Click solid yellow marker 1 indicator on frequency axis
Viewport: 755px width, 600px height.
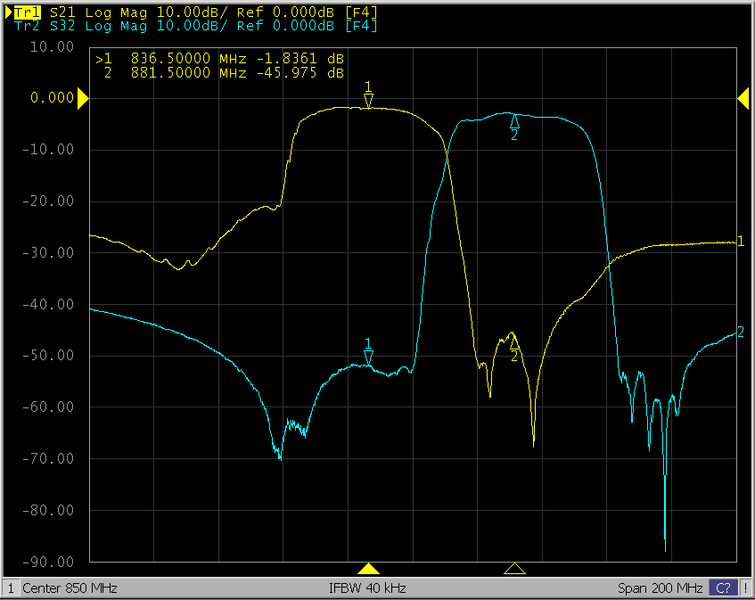click(x=368, y=568)
